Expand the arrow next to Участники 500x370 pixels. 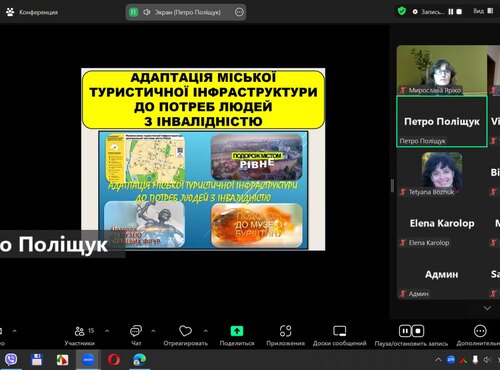click(107, 331)
